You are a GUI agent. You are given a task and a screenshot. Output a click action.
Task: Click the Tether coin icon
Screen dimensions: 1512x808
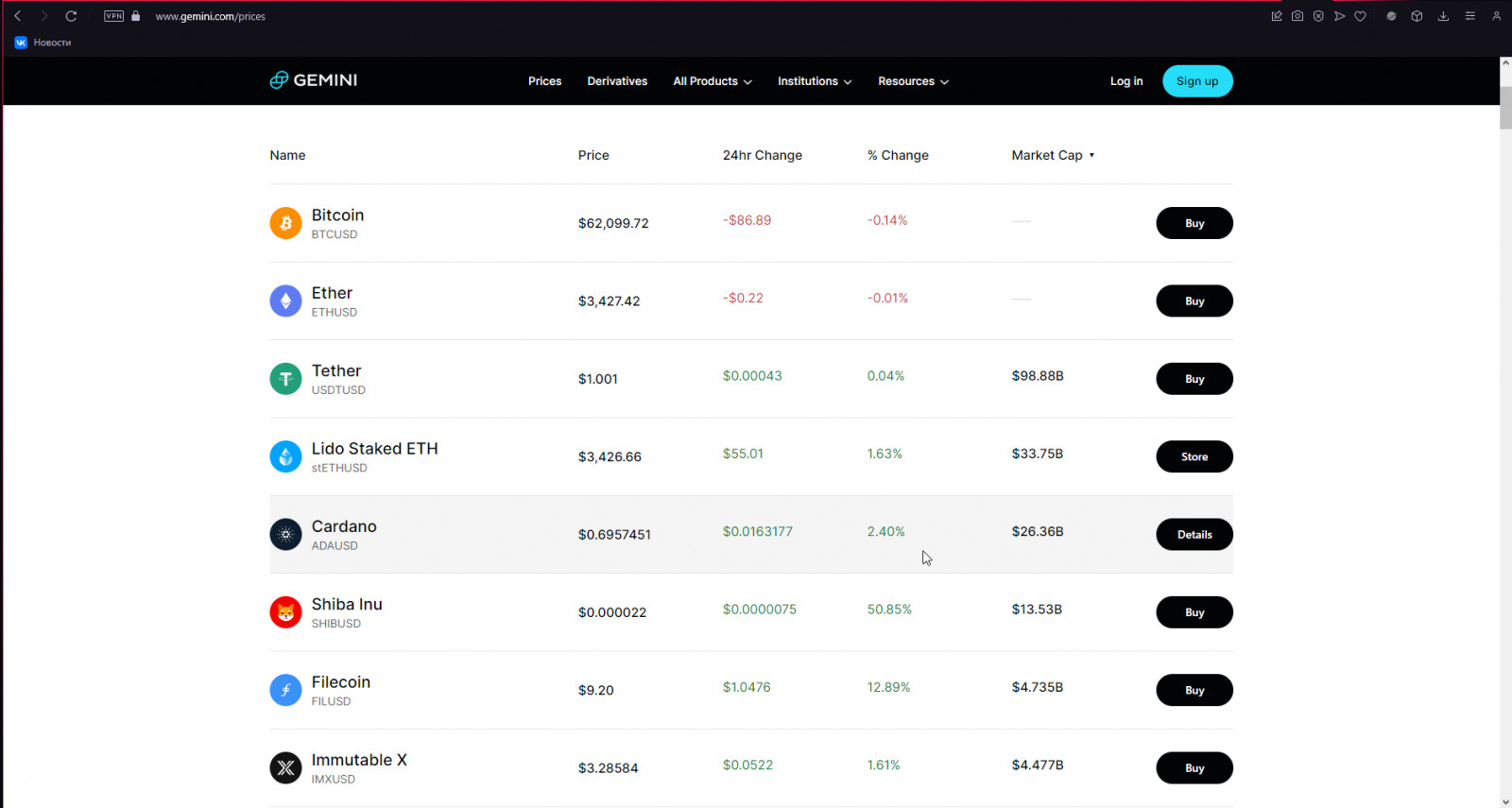[x=285, y=379]
